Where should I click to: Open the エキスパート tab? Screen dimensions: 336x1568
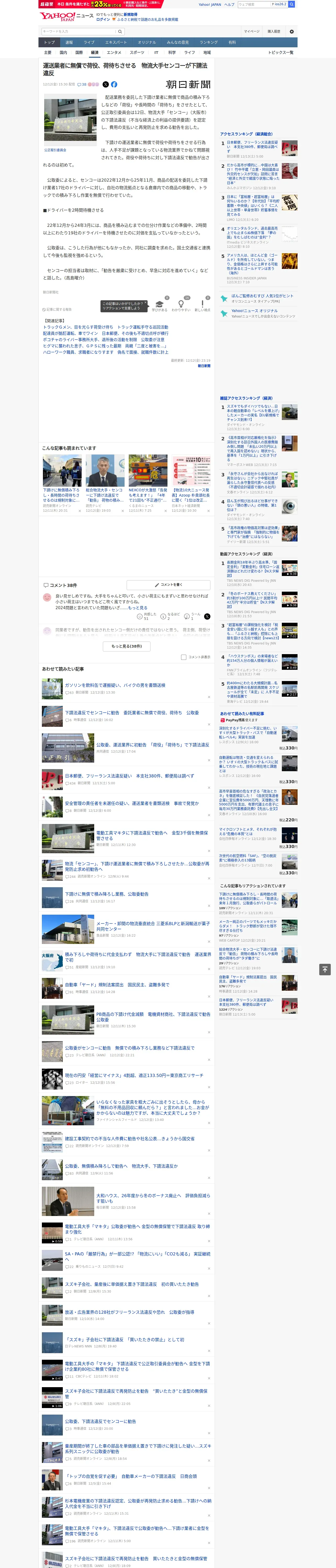click(116, 42)
